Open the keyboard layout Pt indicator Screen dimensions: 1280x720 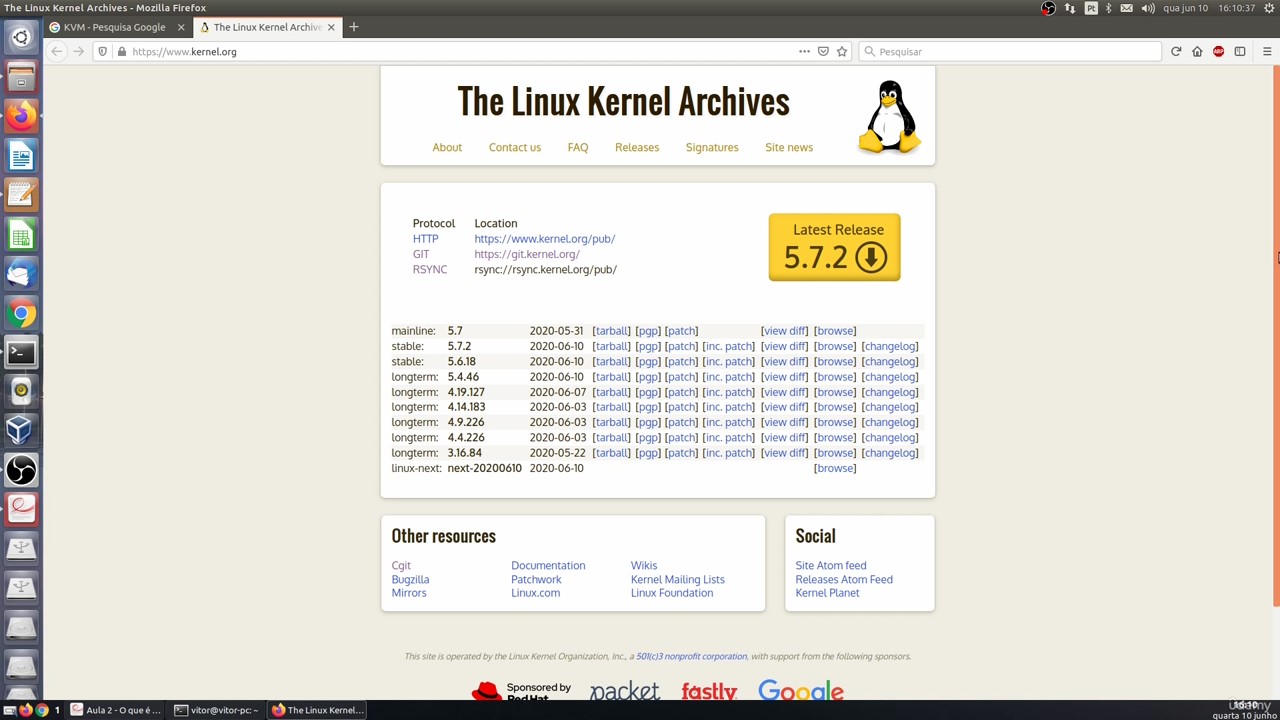[1091, 8]
